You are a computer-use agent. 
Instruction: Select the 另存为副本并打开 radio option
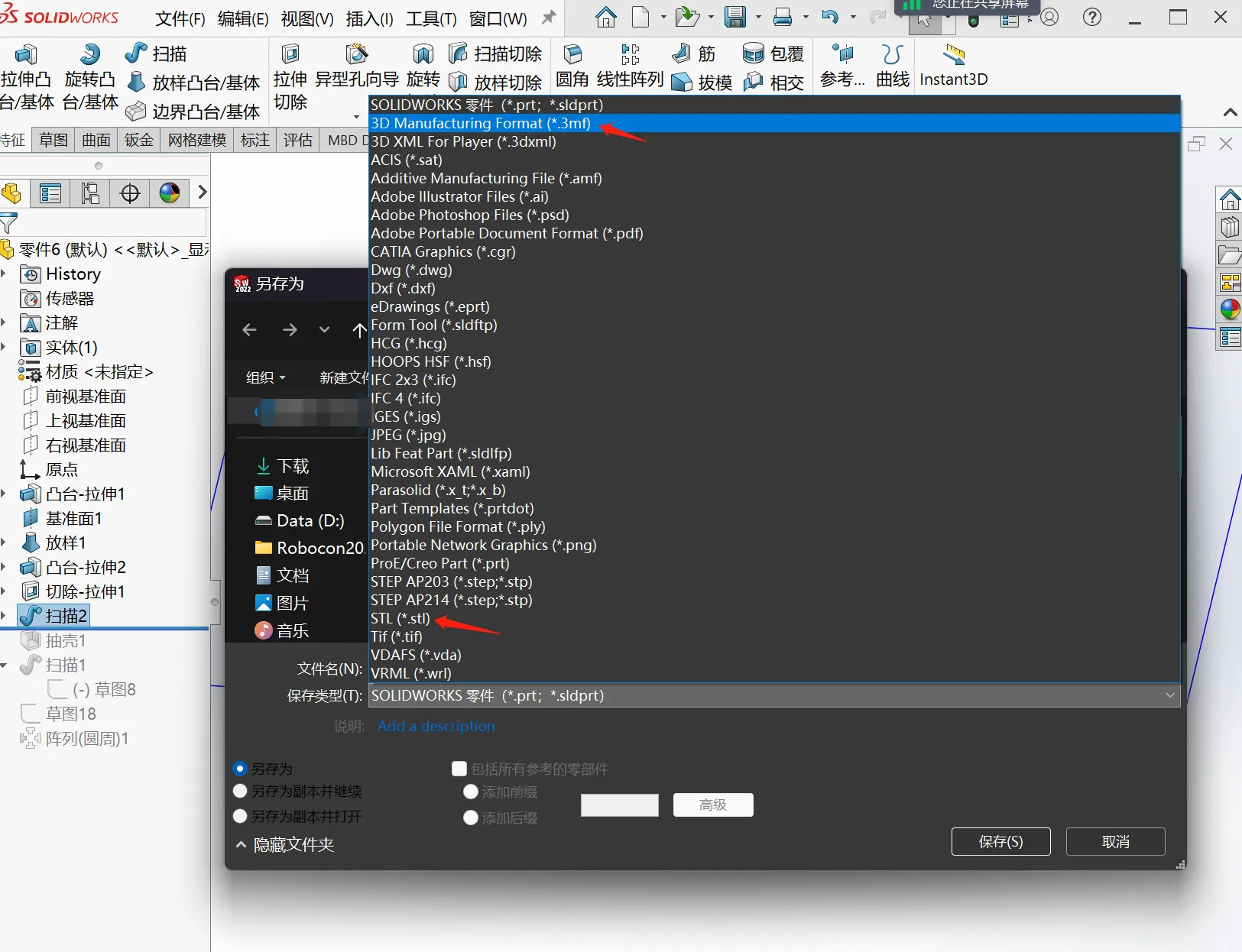(x=240, y=817)
